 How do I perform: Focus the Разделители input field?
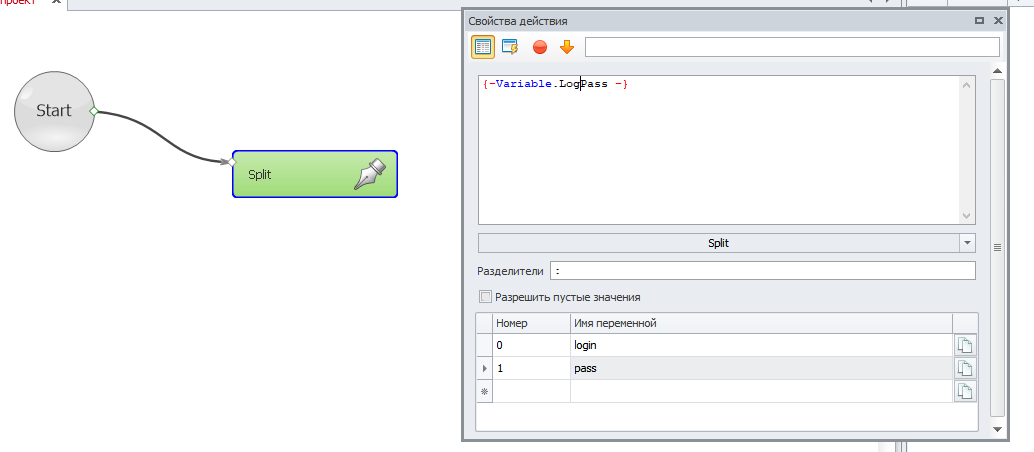click(x=762, y=271)
